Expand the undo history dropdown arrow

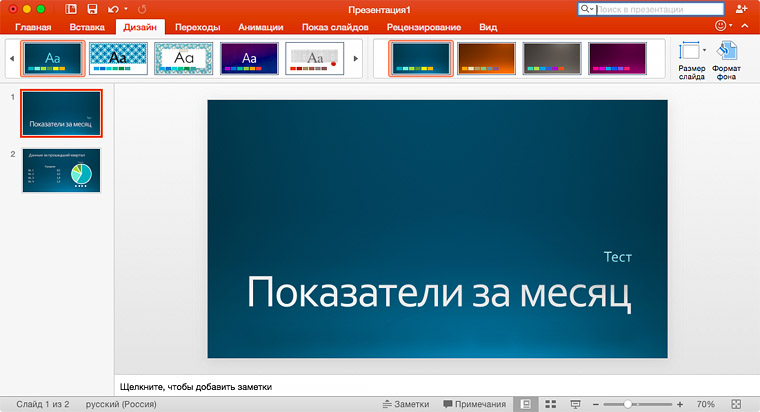[x=124, y=8]
